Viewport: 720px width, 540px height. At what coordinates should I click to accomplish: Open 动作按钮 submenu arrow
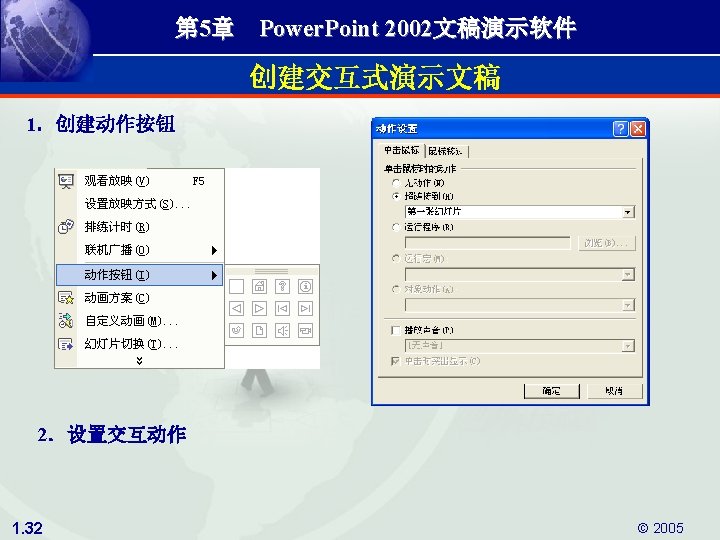[214, 275]
